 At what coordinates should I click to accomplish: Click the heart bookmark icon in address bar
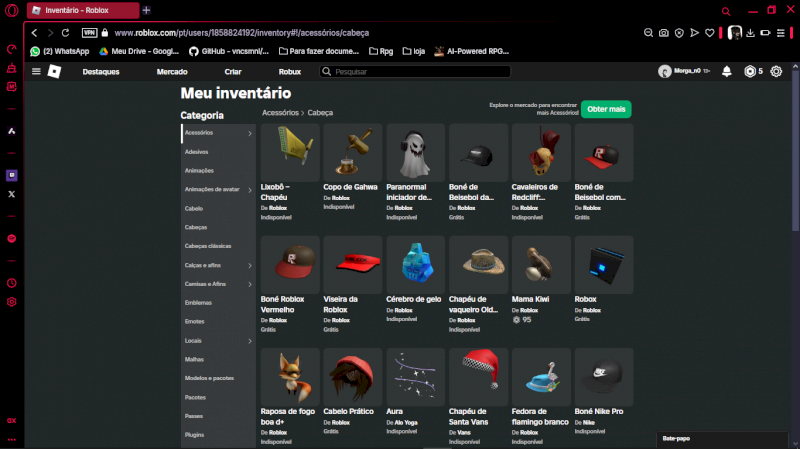[x=710, y=33]
